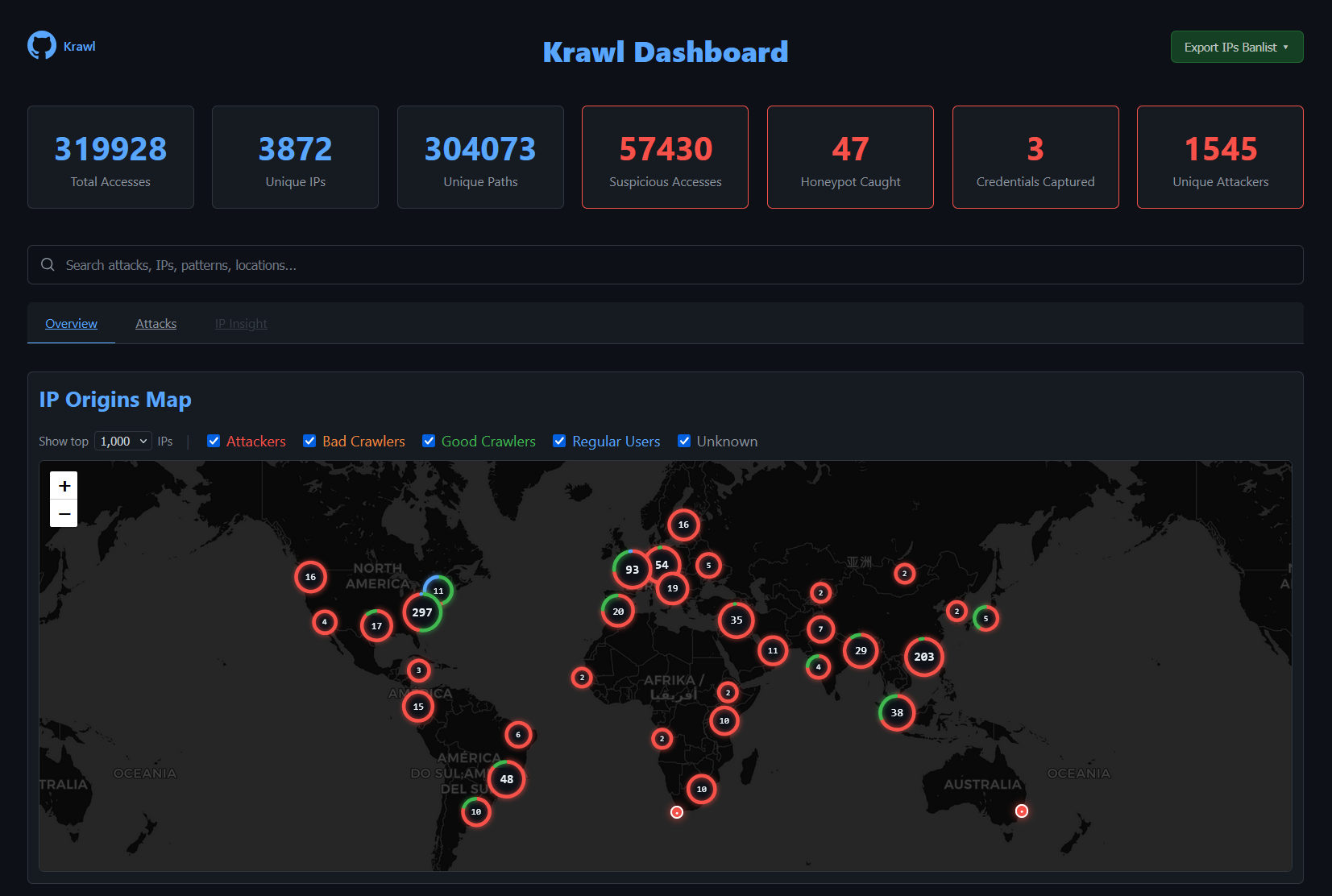
Task: Zoom in using the map plus icon
Action: point(64,485)
